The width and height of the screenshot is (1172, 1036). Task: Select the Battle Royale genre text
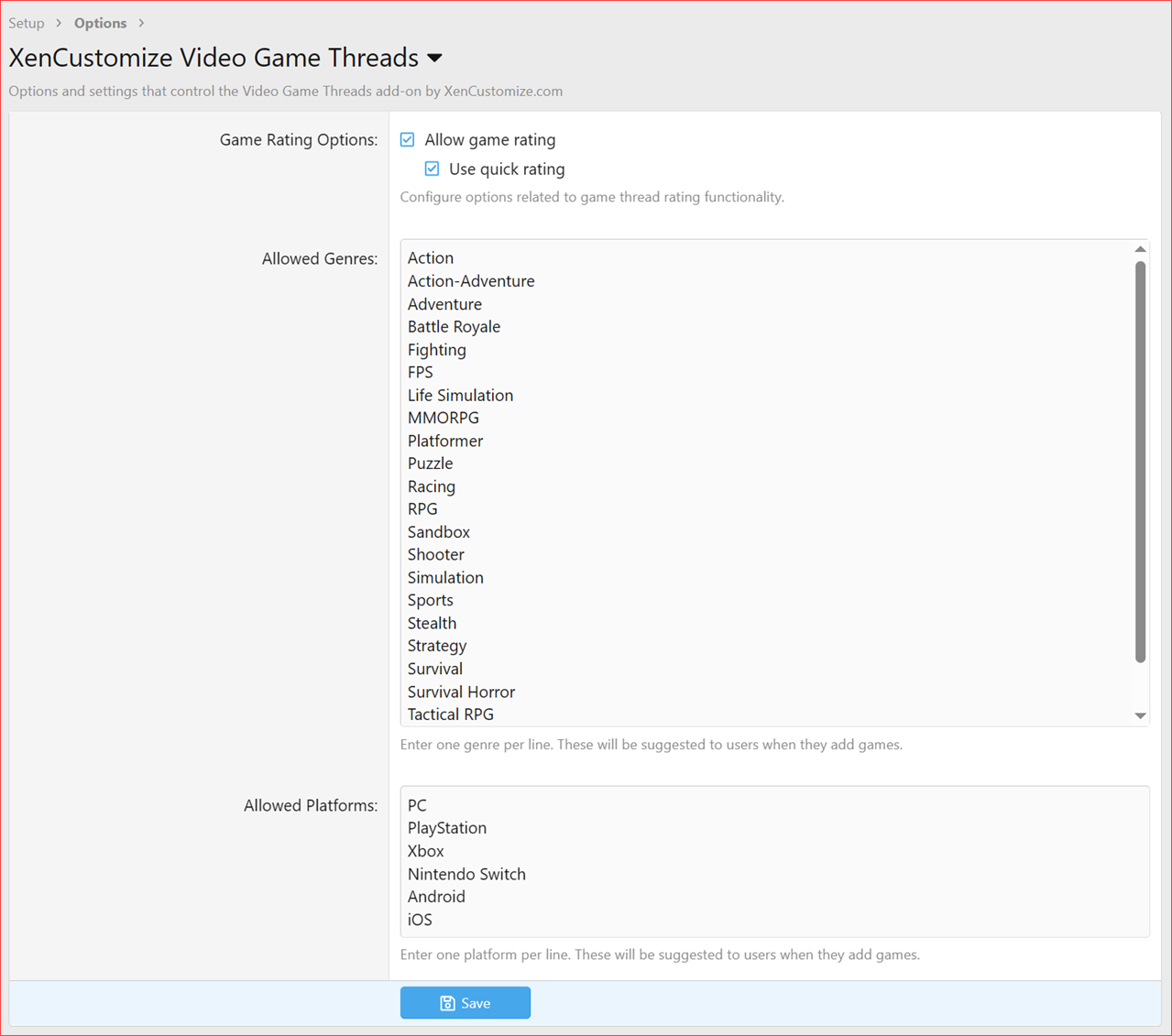click(x=454, y=326)
